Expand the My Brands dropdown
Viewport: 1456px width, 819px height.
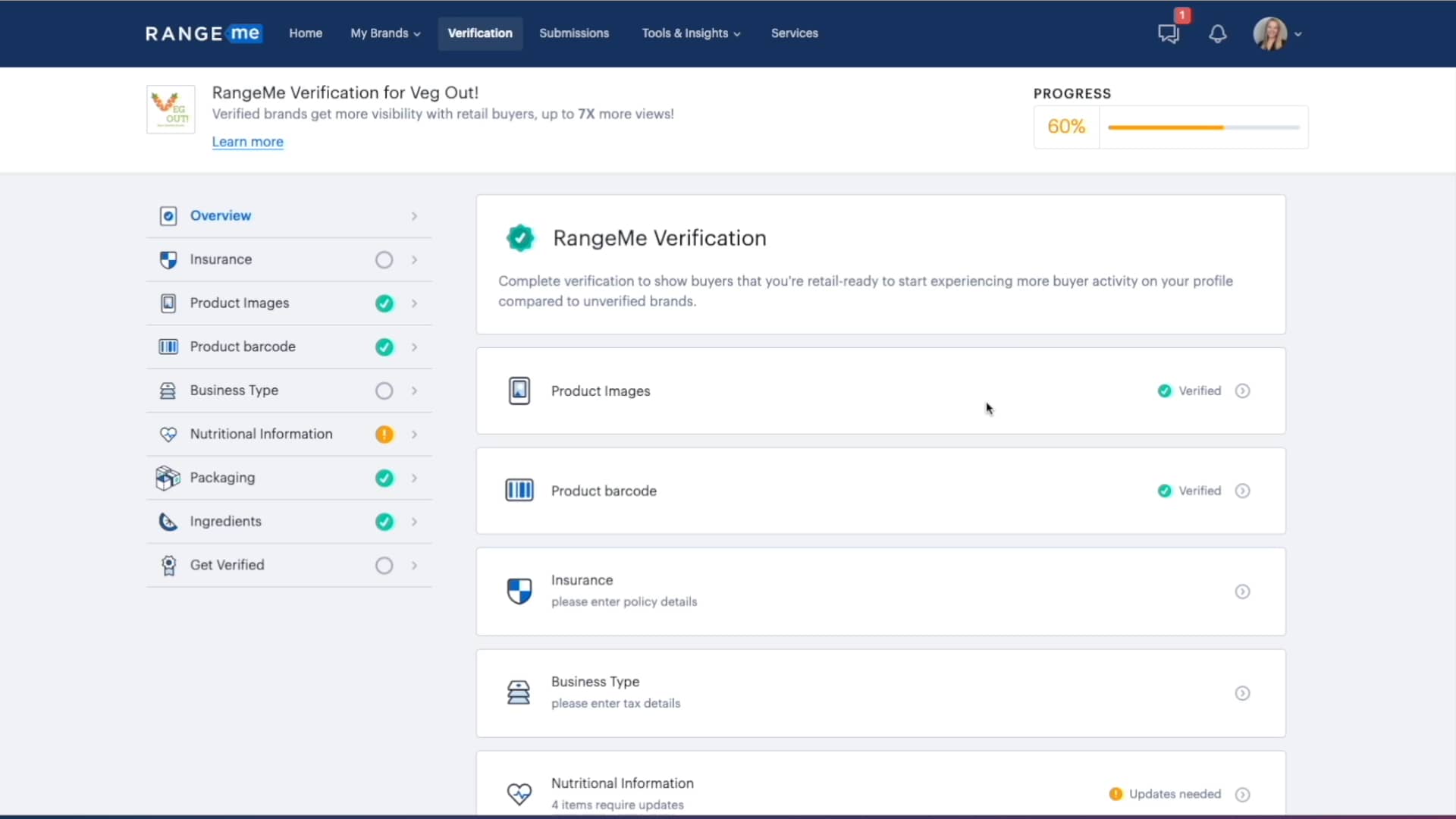click(x=384, y=33)
